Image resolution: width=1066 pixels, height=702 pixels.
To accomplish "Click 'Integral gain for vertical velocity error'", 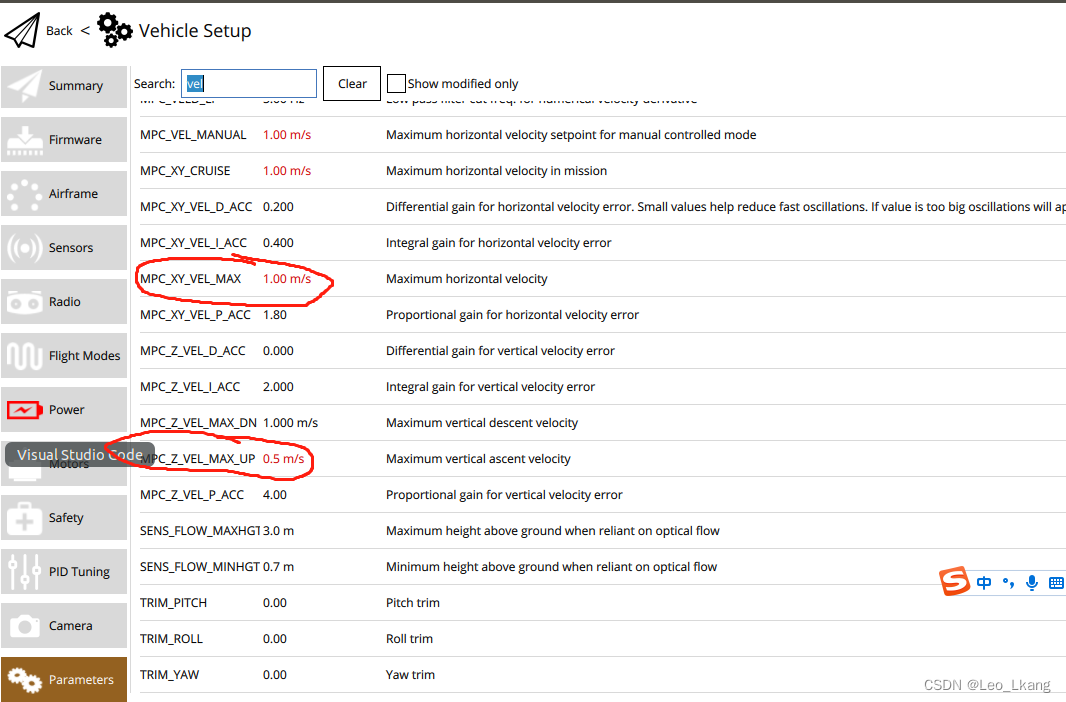I will 490,387.
